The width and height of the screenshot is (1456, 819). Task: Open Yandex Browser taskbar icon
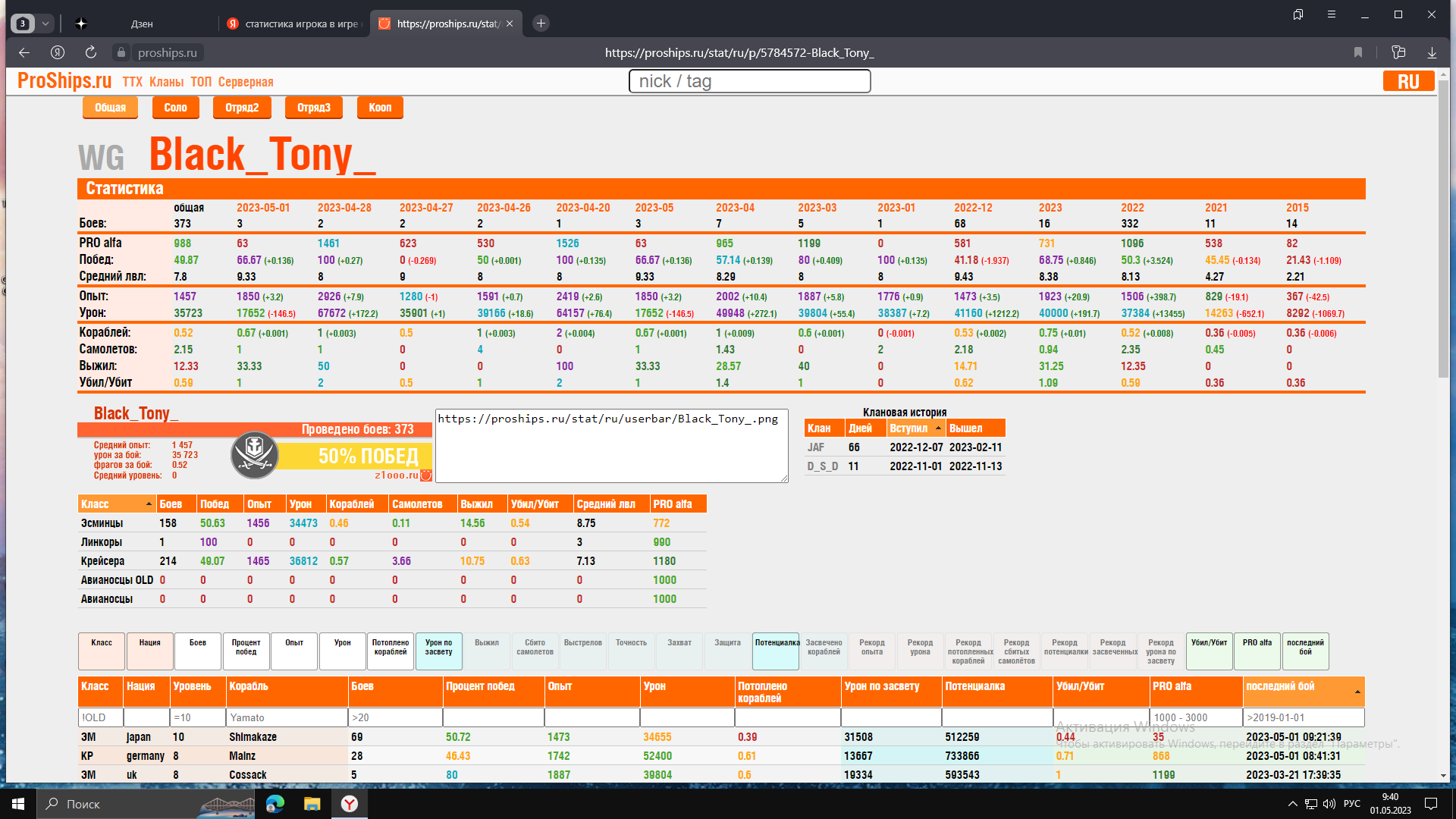[x=350, y=804]
